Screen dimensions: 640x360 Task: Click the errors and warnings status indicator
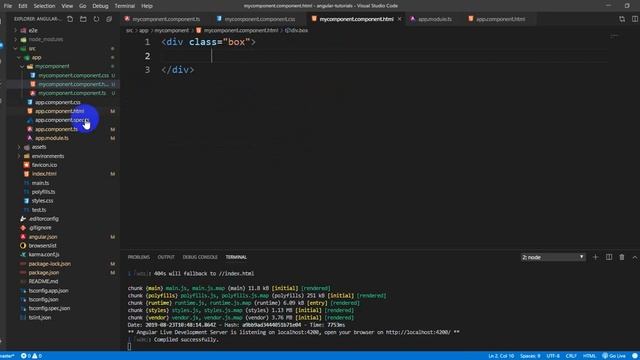coord(31,356)
